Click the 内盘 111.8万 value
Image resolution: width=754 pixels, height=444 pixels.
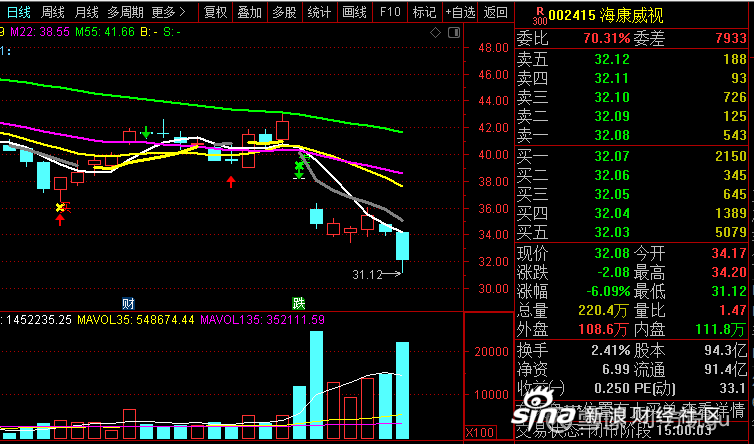coord(721,330)
